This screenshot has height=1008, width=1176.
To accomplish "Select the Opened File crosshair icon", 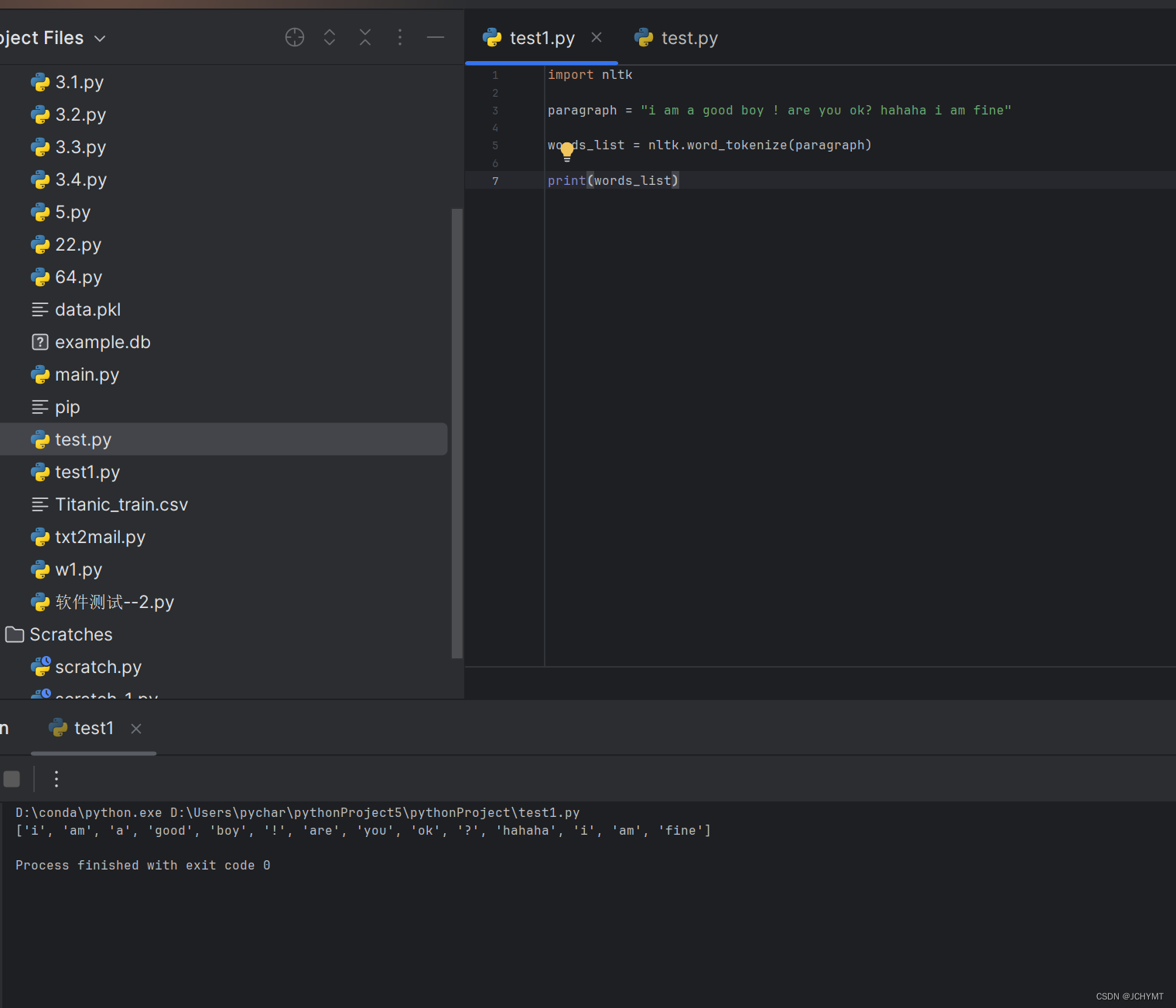I will pos(295,36).
